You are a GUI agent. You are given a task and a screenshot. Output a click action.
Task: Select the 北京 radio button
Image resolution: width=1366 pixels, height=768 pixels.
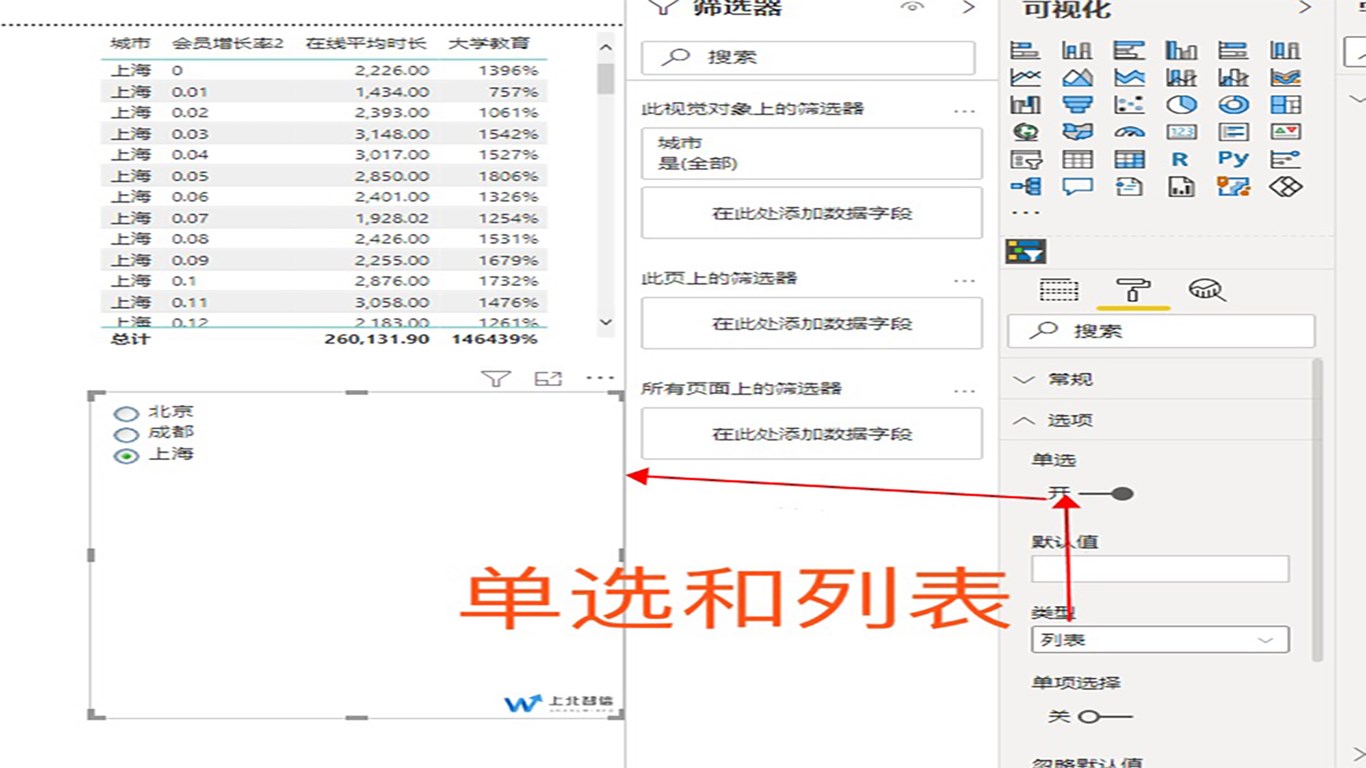pyautogui.click(x=126, y=413)
